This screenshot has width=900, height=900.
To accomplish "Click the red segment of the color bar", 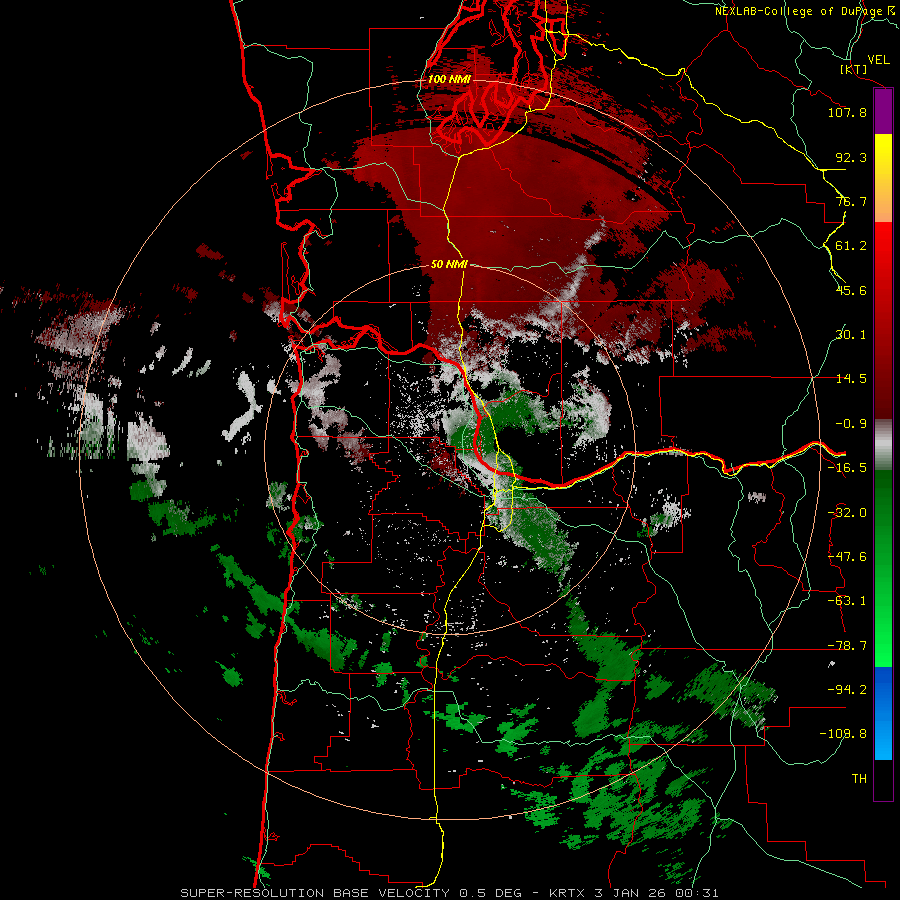I will pyautogui.click(x=883, y=320).
